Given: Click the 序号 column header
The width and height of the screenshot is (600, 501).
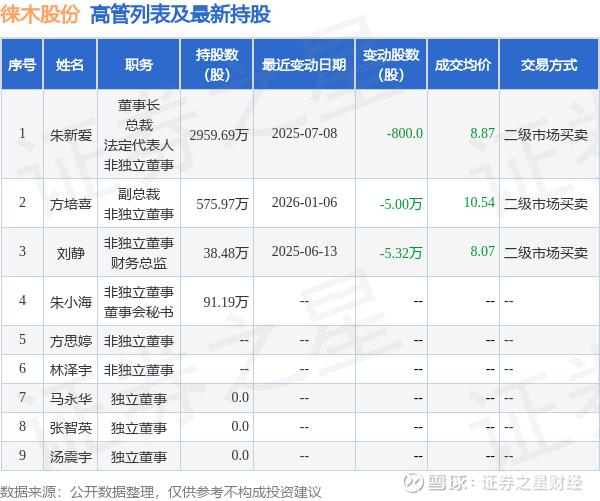Looking at the screenshot, I should pyautogui.click(x=22, y=65).
